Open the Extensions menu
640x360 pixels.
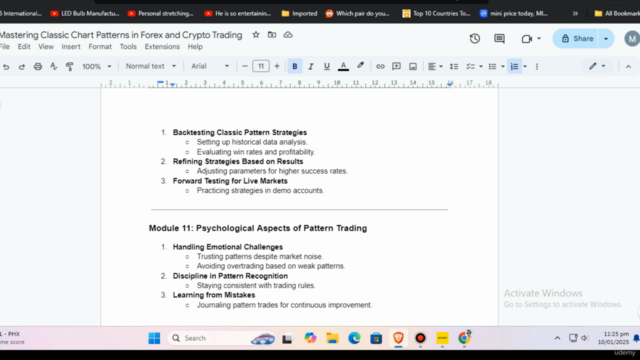162,47
